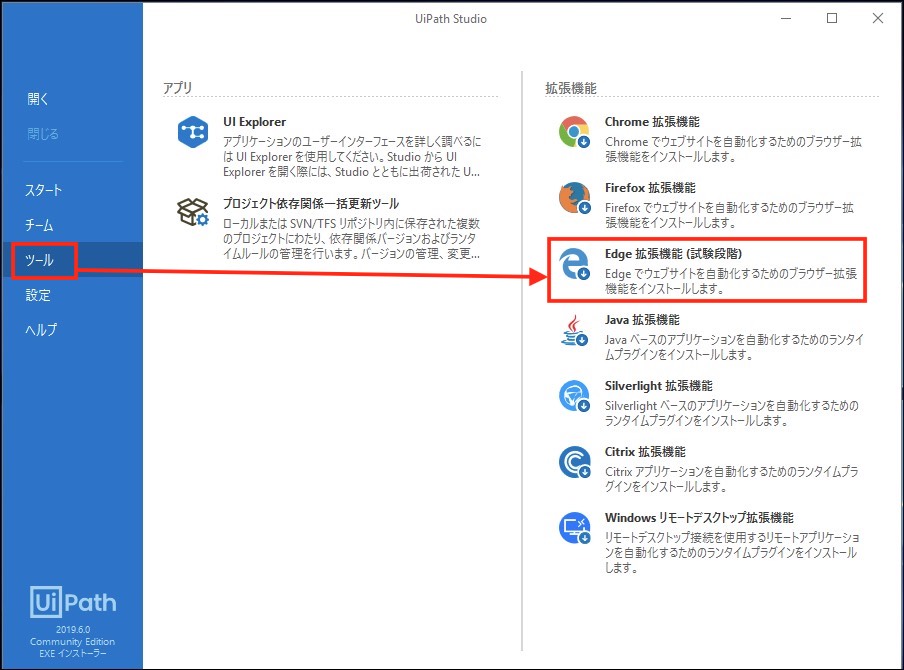Screen dimensions: 904x670
Task: Select スタート in the sidebar
Action: tap(44, 190)
